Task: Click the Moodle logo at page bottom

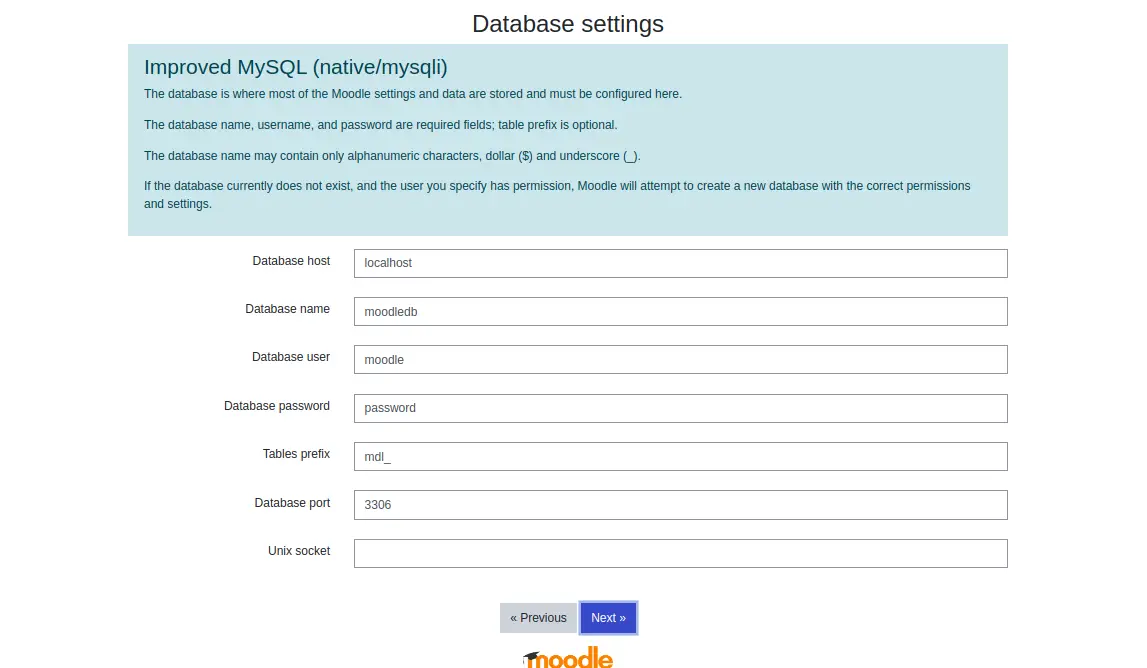Action: (x=568, y=658)
